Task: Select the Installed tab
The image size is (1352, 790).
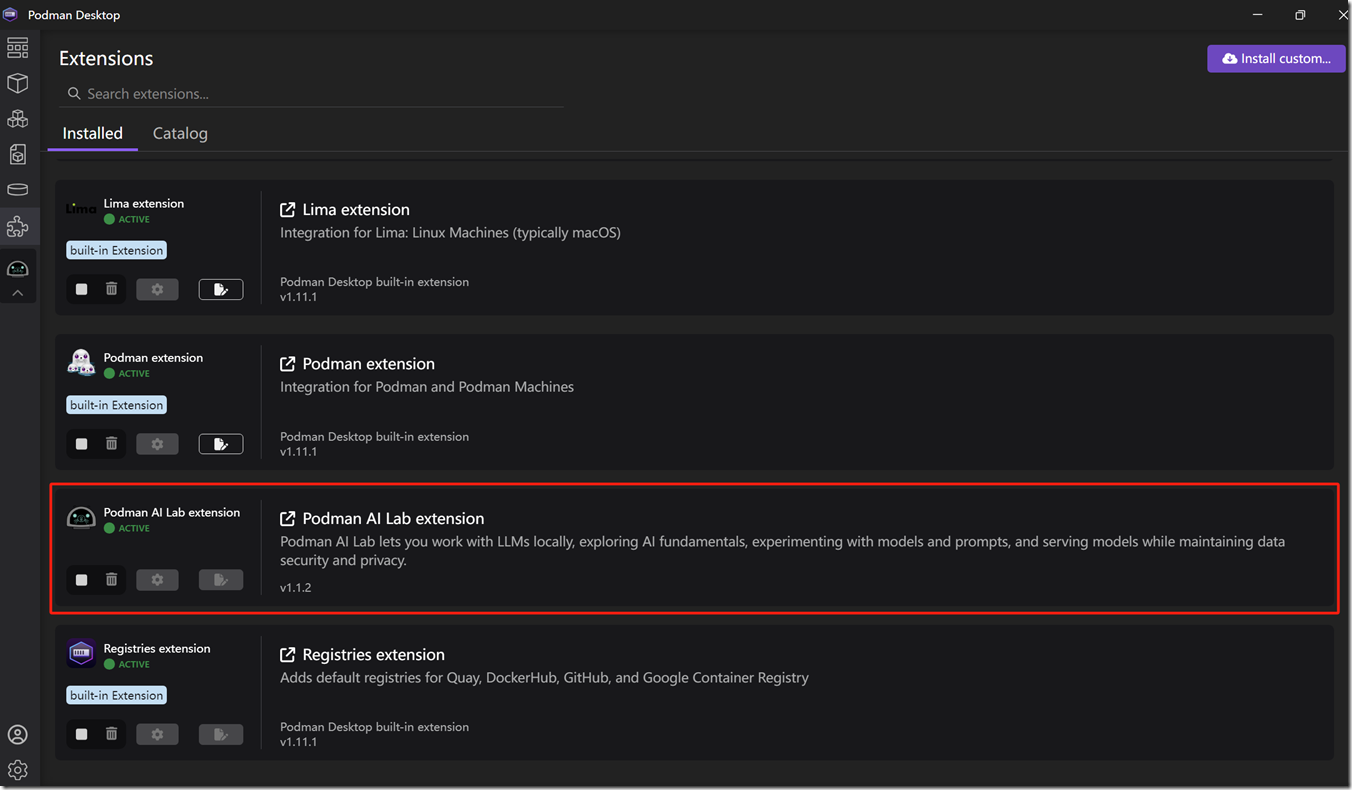Action: point(92,133)
